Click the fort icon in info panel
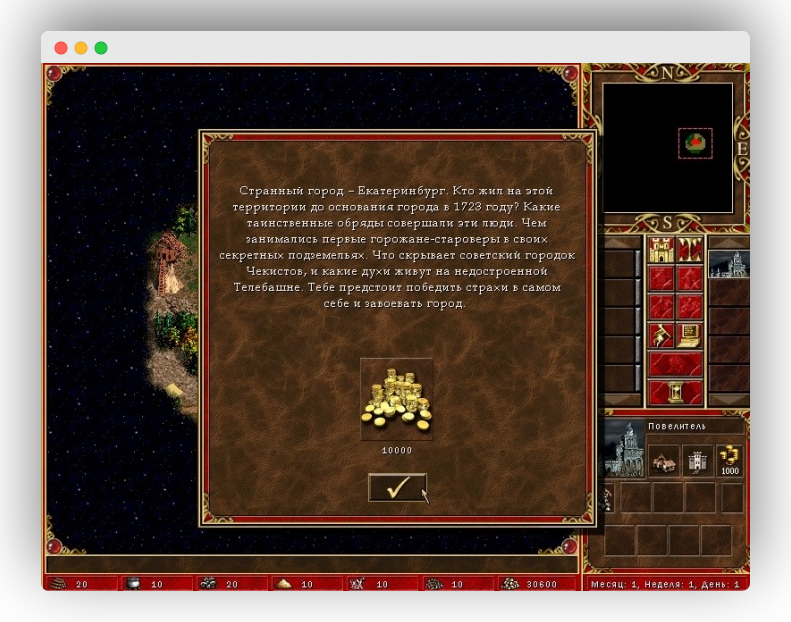Screen dimensions: 791x622 (x=697, y=461)
